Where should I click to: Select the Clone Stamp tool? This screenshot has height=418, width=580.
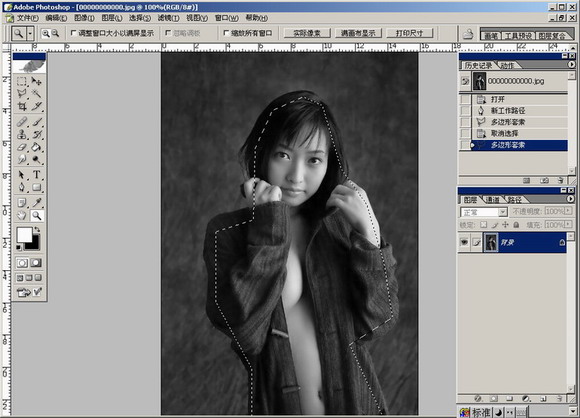22,134
